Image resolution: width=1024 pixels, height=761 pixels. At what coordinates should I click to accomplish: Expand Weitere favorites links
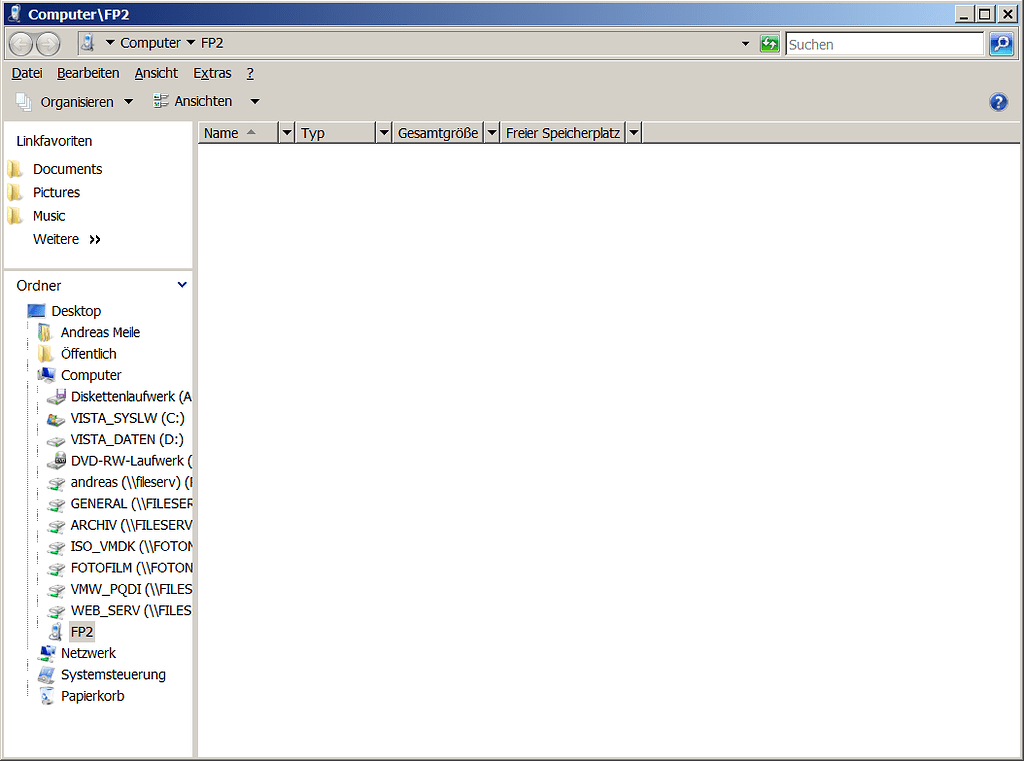click(x=67, y=239)
